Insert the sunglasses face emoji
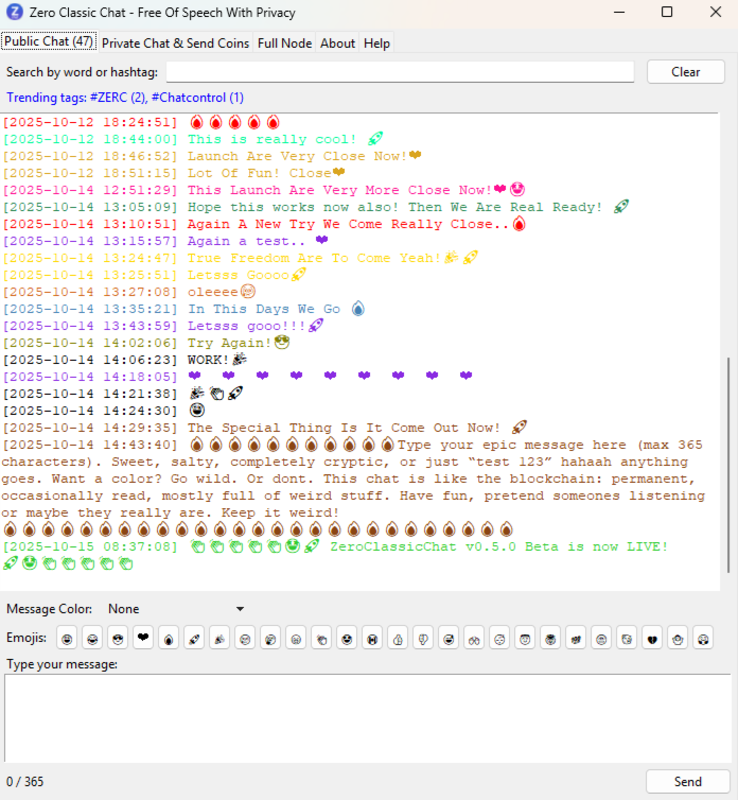 pos(118,638)
